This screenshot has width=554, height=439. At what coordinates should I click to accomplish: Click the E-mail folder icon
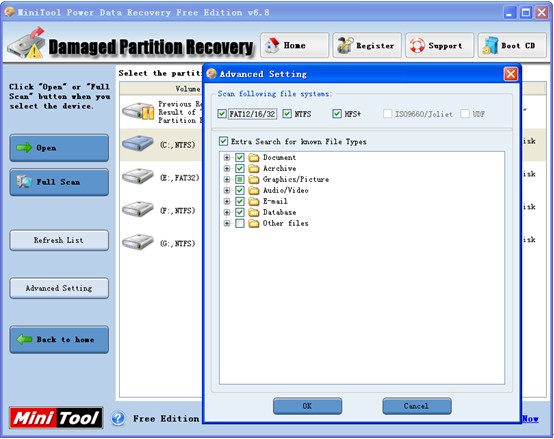(254, 201)
